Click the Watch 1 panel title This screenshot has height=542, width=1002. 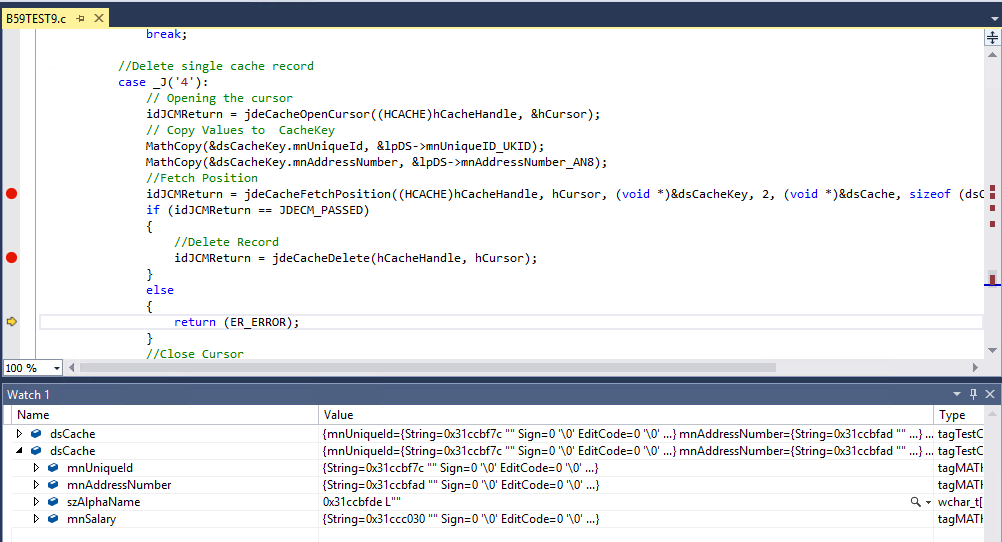[28, 394]
